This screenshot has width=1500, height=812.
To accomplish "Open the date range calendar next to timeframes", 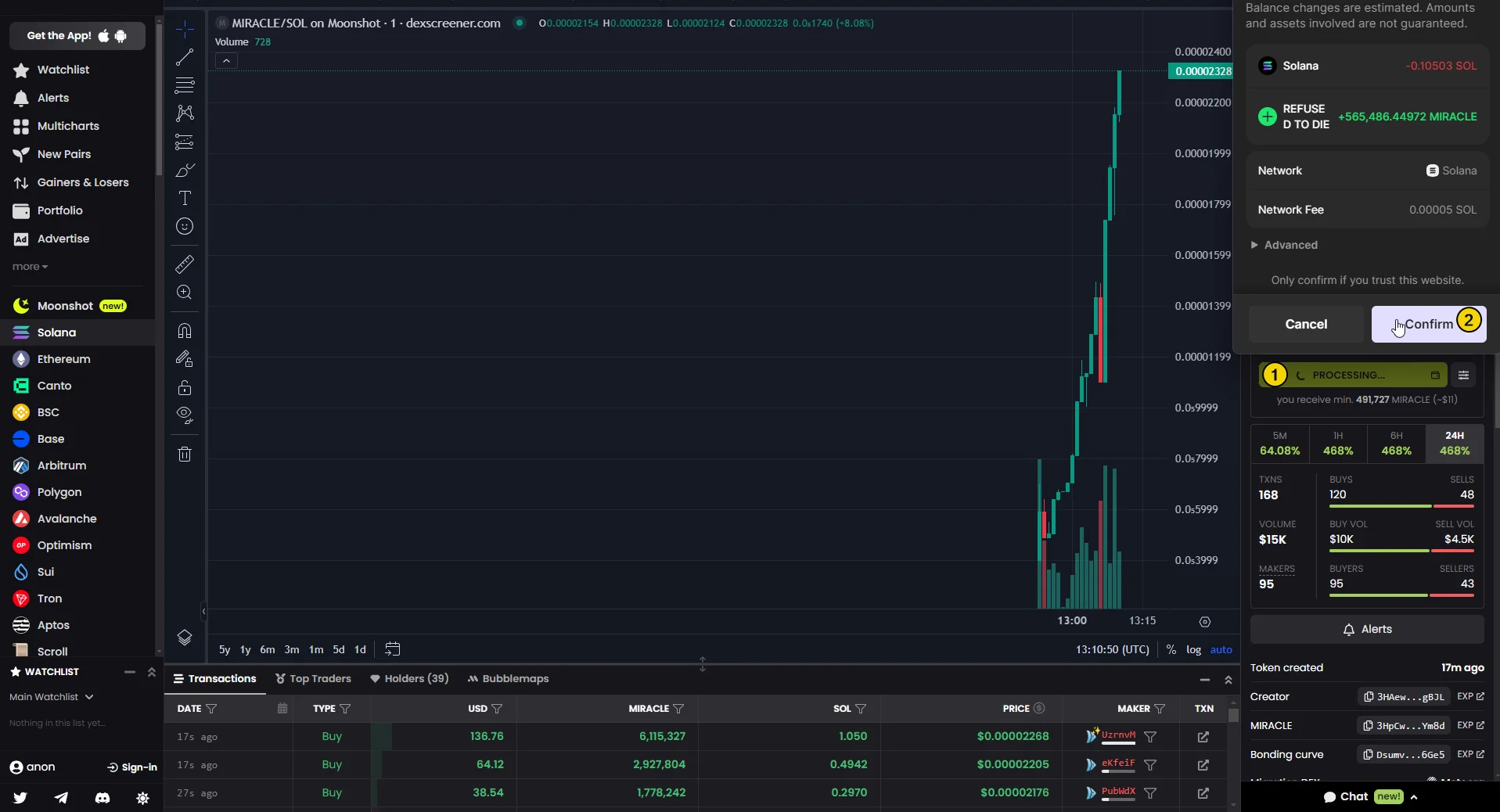I will [x=392, y=649].
